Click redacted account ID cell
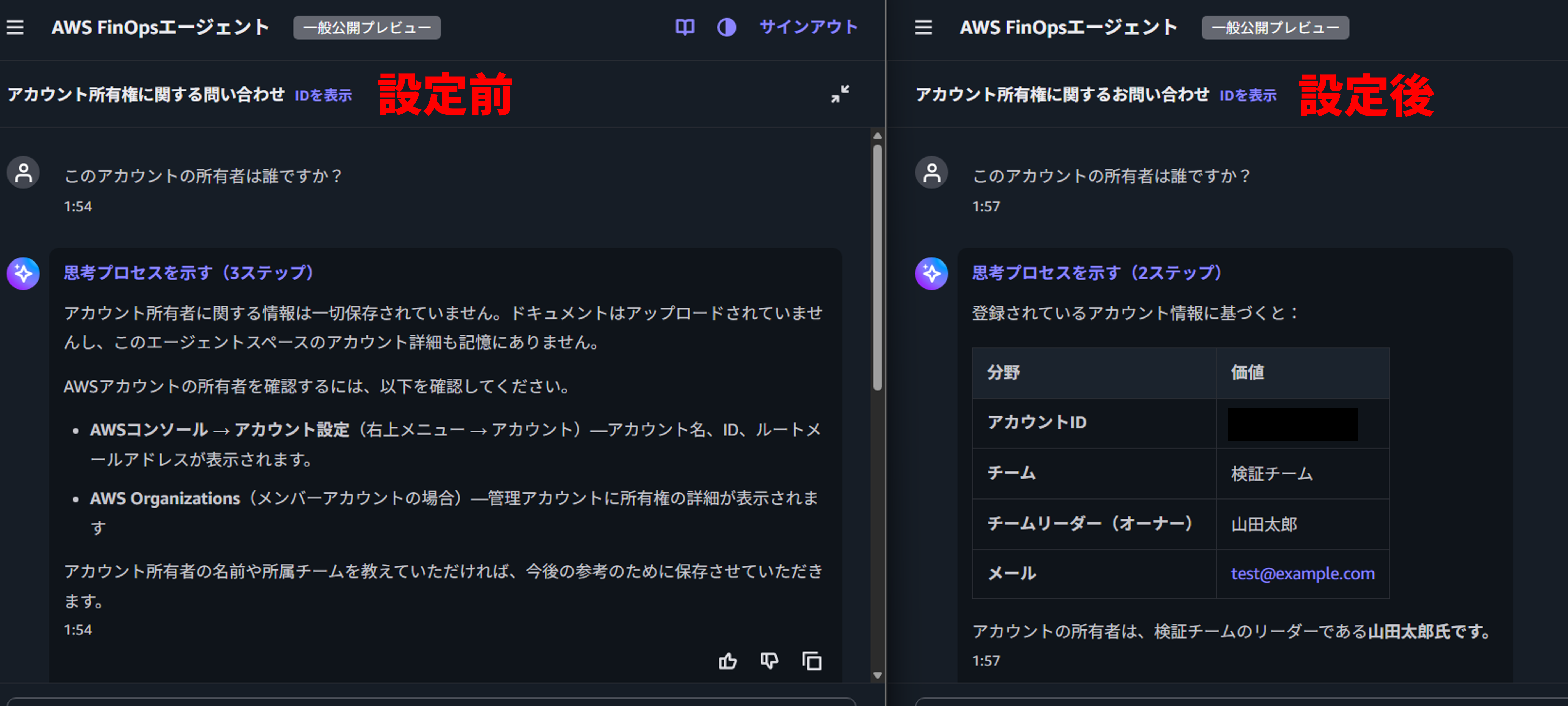The image size is (1568, 706). (1292, 425)
